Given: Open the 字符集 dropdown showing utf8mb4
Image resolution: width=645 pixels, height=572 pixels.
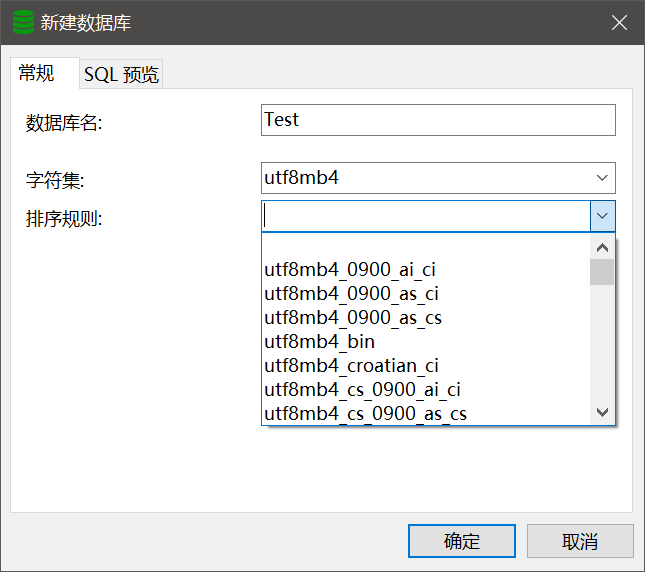Looking at the screenshot, I should click(438, 178).
